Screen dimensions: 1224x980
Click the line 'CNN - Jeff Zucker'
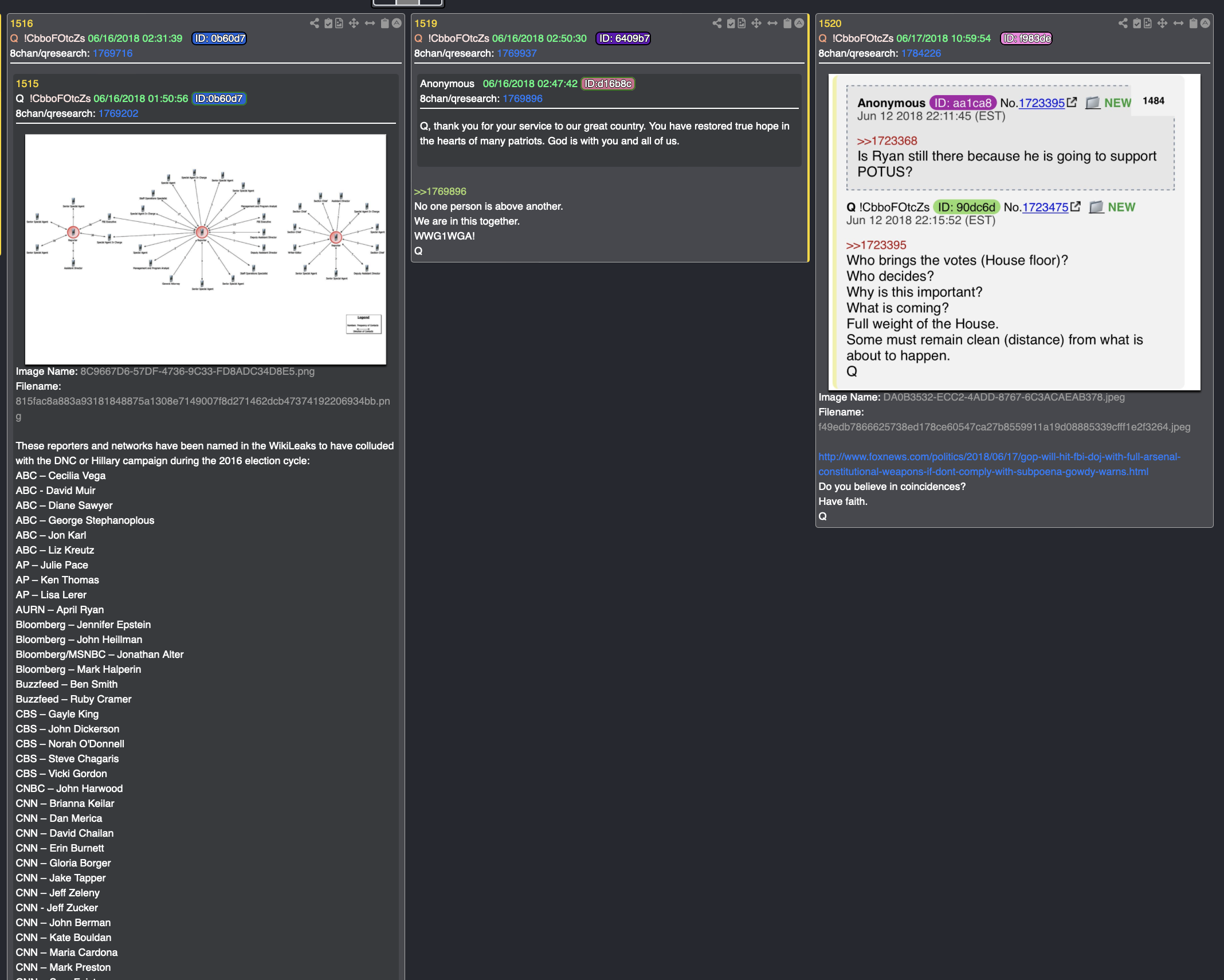coord(57,908)
